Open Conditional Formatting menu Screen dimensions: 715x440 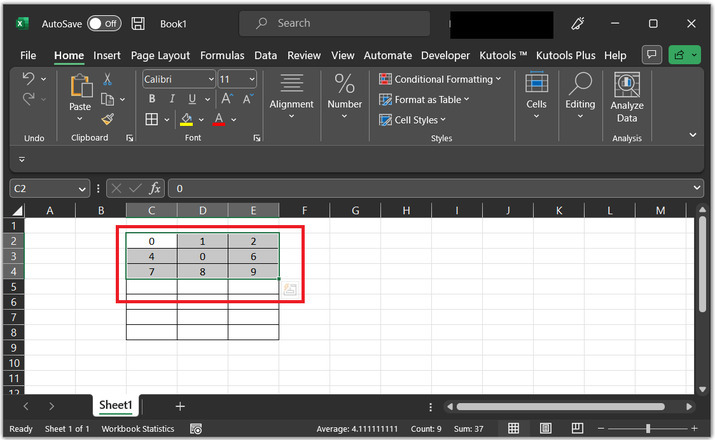tap(440, 79)
